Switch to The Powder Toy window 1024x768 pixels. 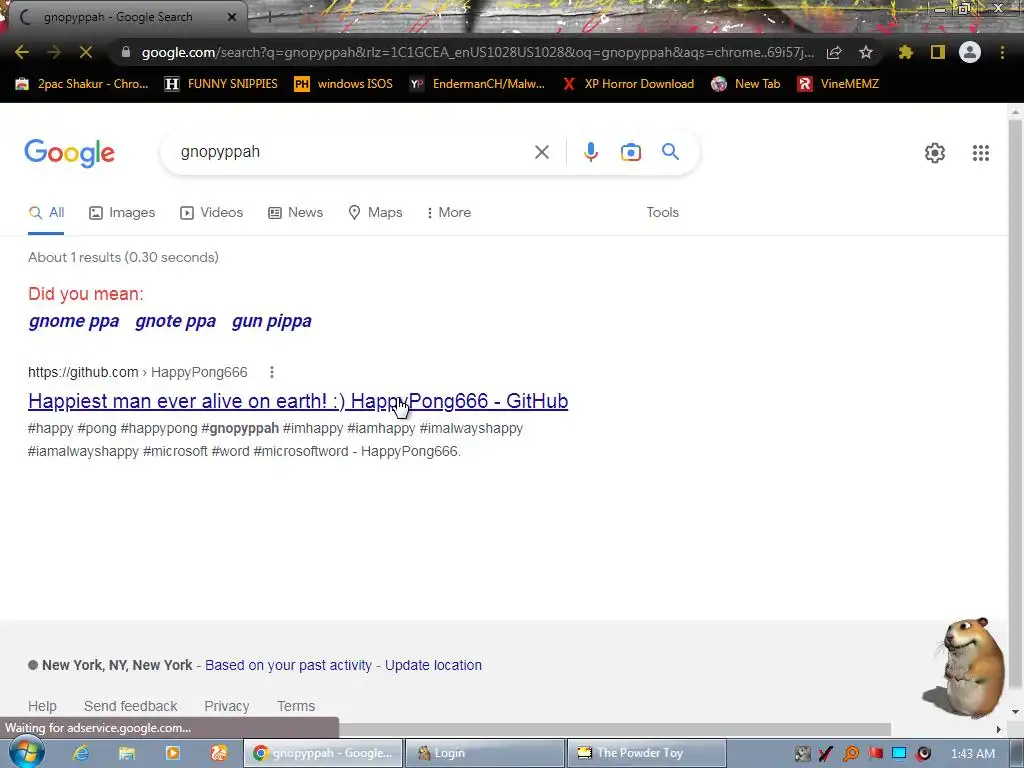[647, 753]
